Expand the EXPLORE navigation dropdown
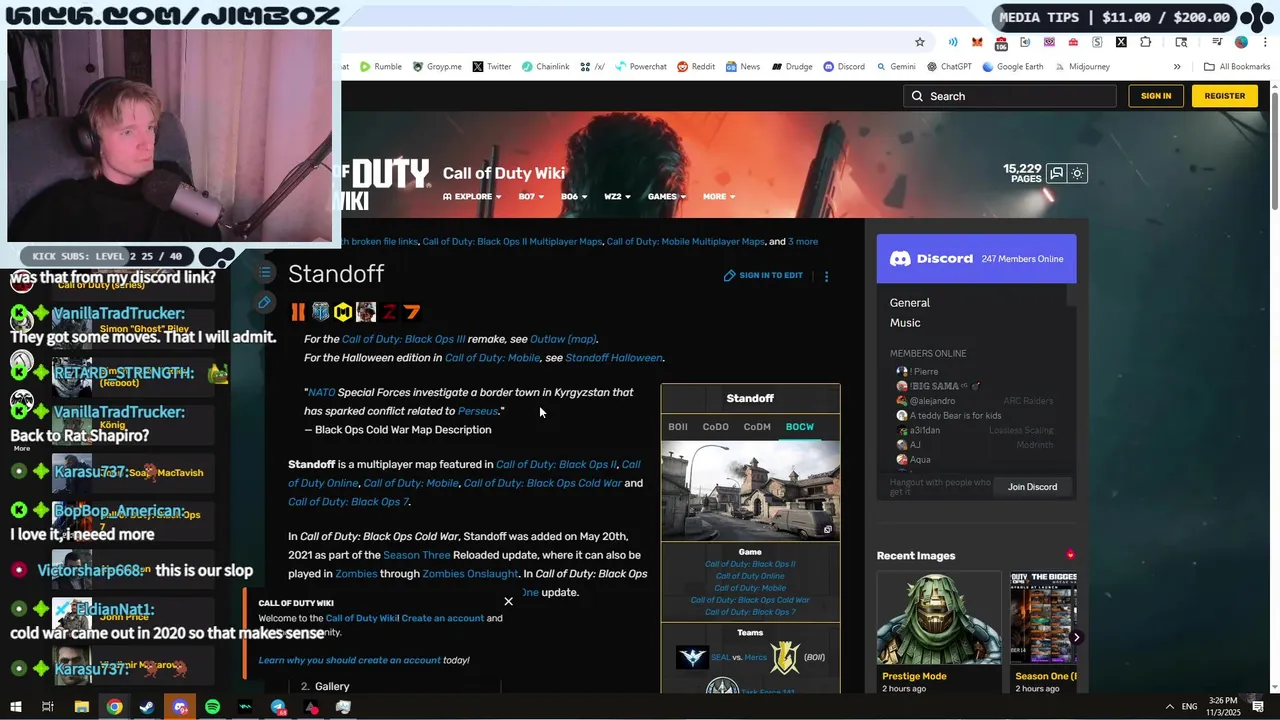This screenshot has width=1280, height=720. click(471, 197)
